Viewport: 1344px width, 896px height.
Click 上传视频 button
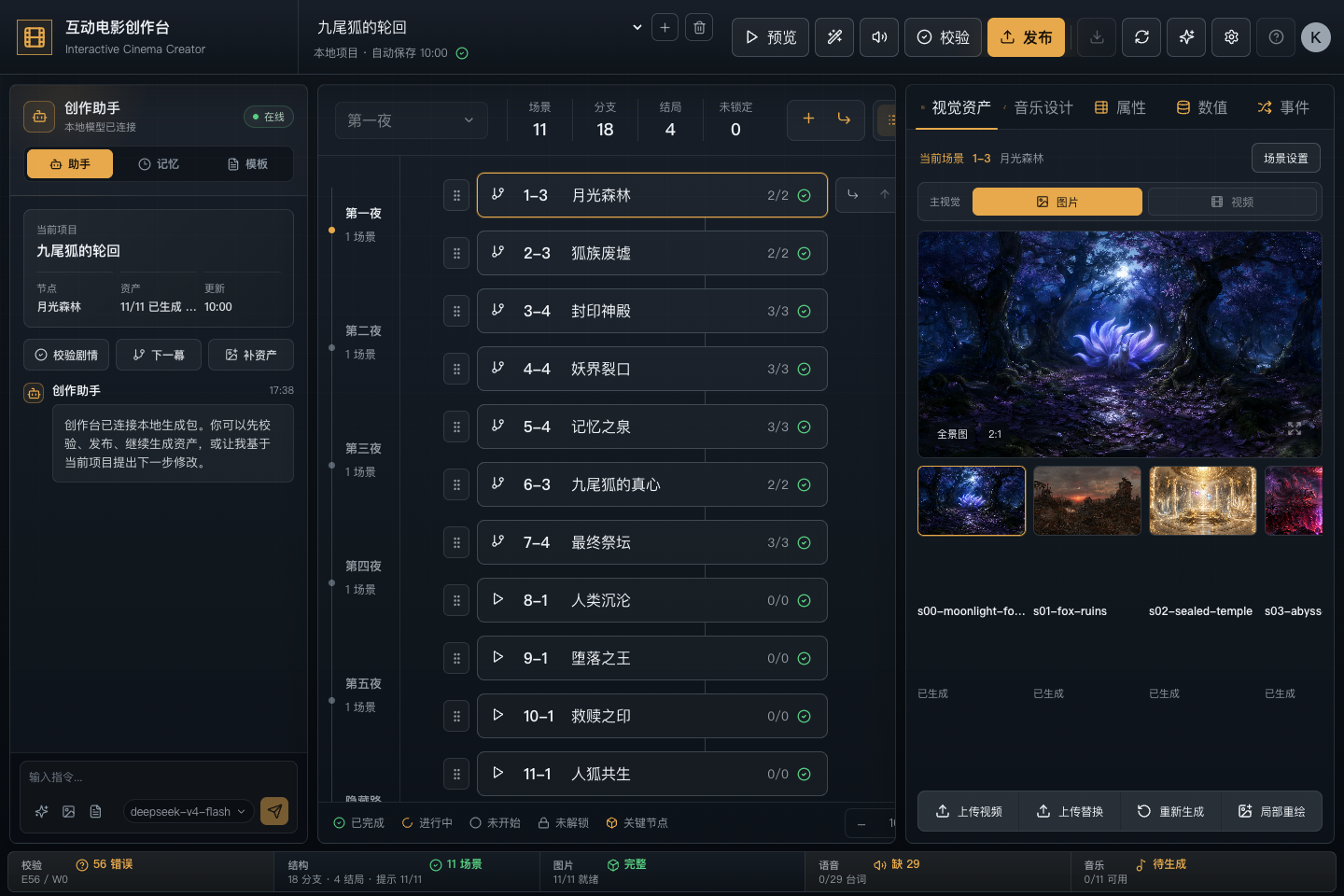tap(969, 811)
